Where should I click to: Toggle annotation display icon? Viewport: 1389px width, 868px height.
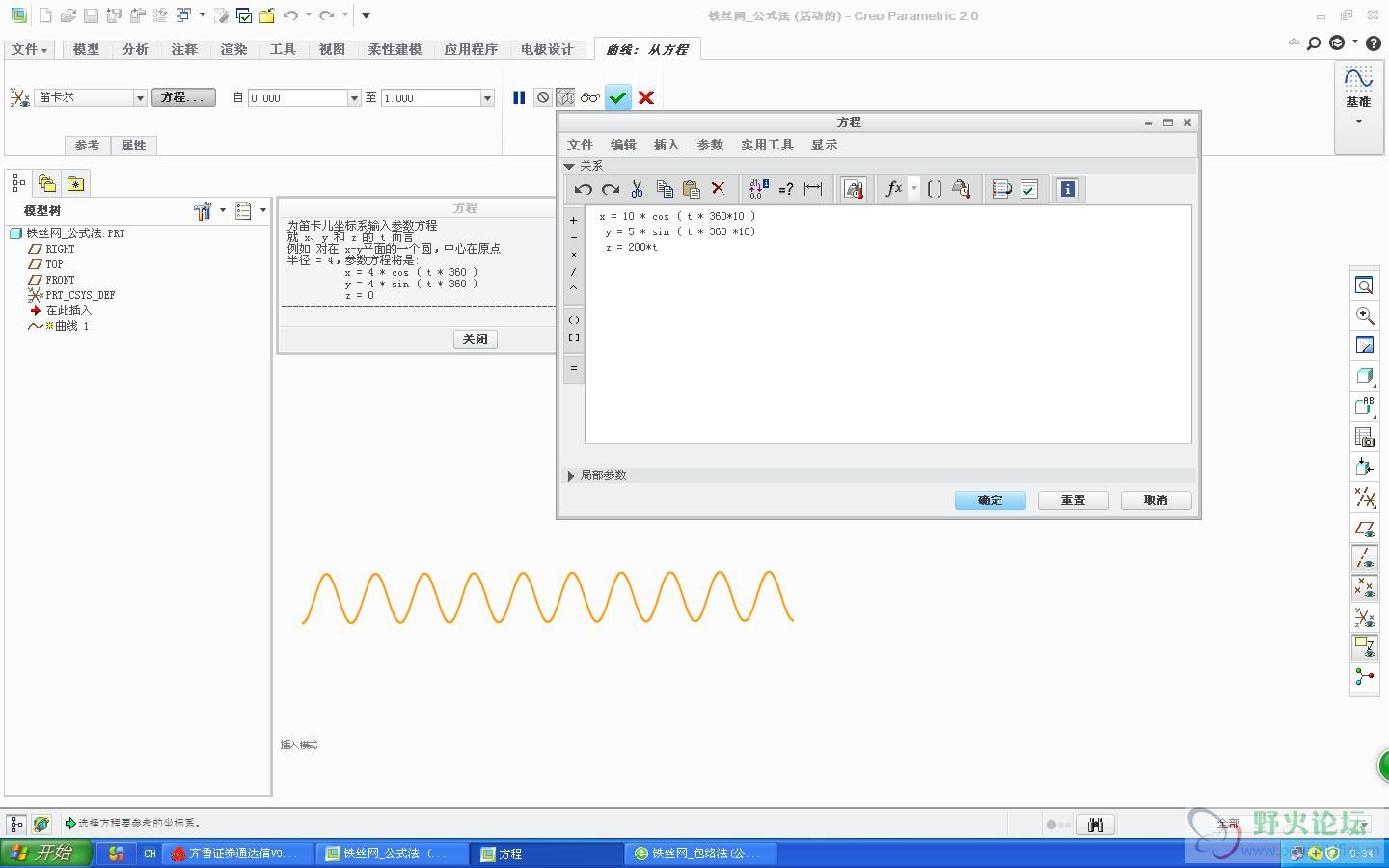click(x=1364, y=647)
